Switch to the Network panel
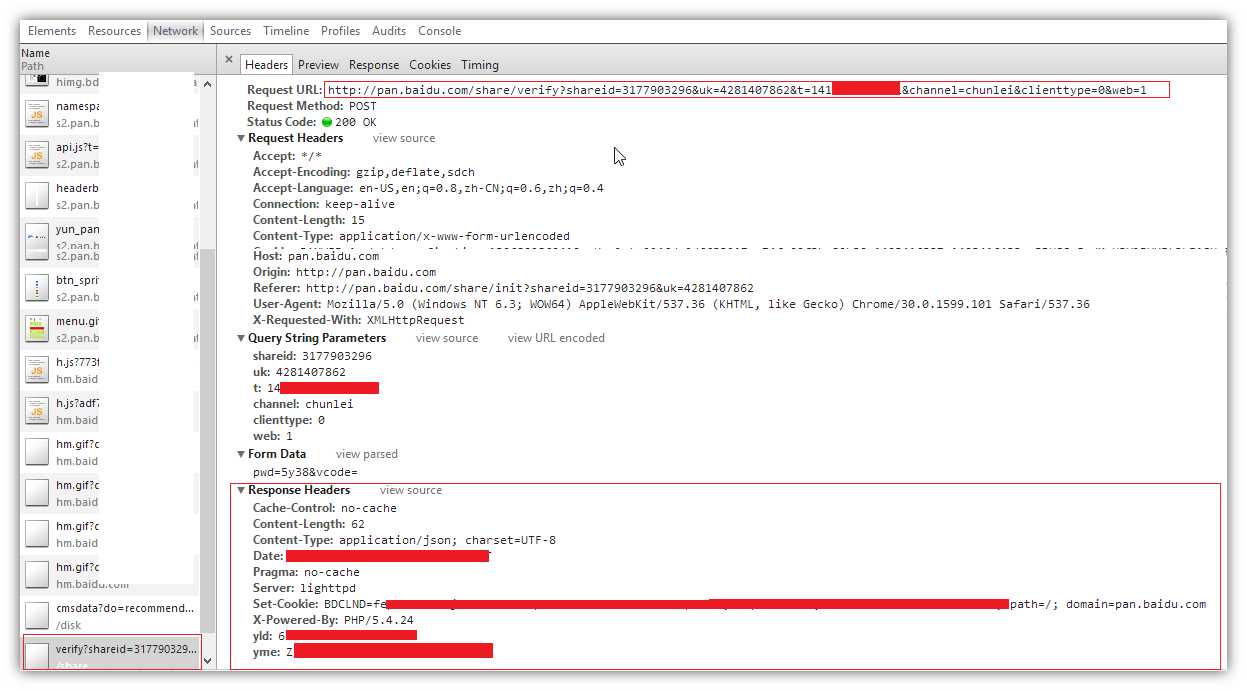The height and width of the screenshot is (691, 1247). click(x=176, y=31)
